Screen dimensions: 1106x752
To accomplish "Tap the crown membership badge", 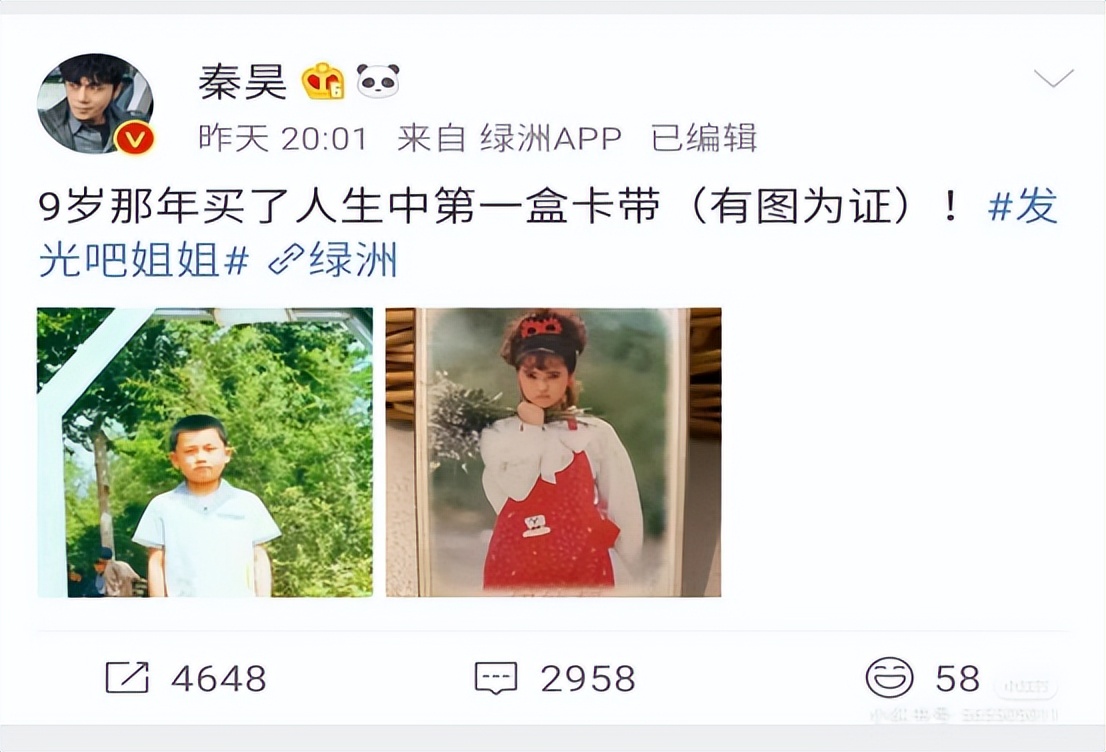I will tap(323, 81).
